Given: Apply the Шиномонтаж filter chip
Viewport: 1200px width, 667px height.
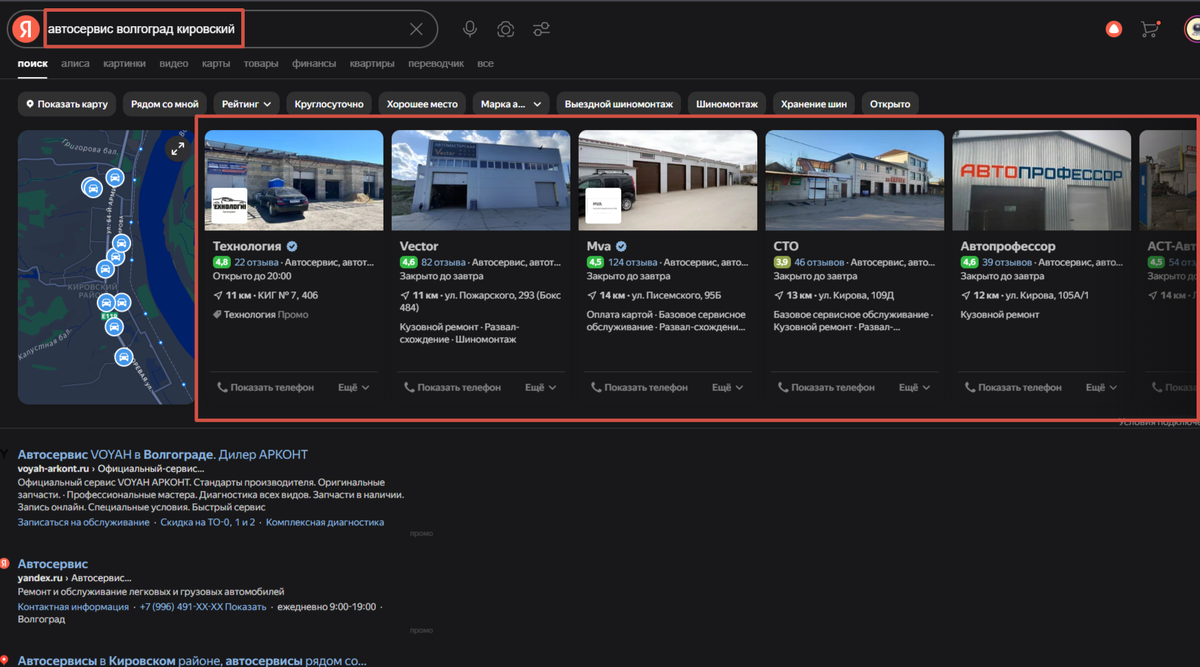Looking at the screenshot, I should click(727, 104).
